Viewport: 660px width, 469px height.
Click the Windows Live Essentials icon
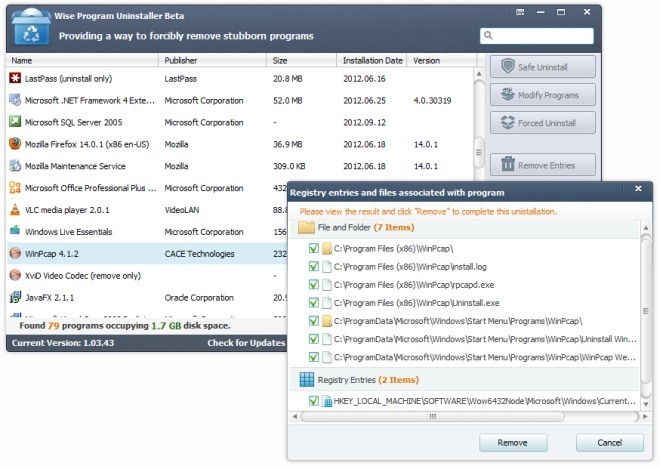coord(15,230)
